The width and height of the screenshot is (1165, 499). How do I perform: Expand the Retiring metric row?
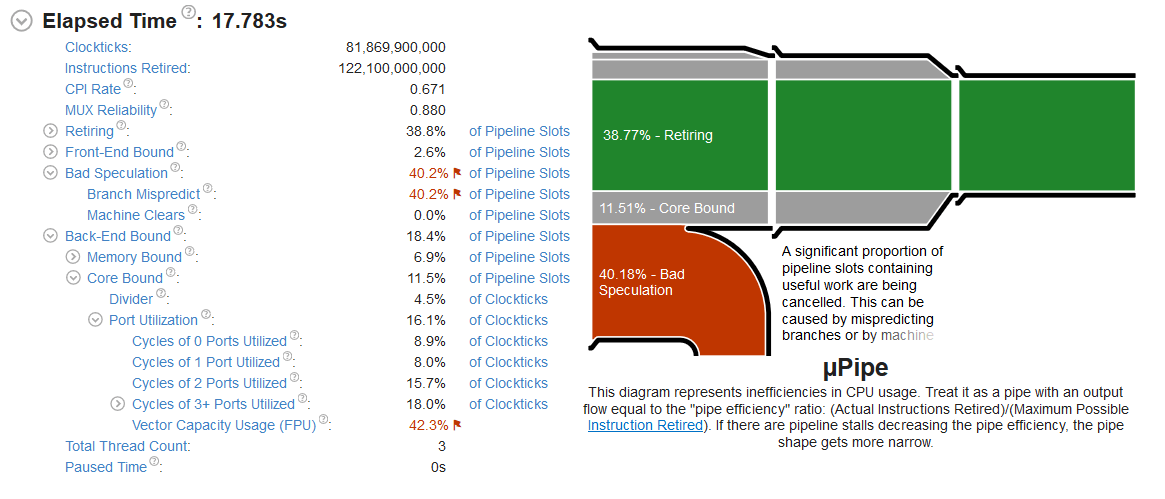(51, 131)
